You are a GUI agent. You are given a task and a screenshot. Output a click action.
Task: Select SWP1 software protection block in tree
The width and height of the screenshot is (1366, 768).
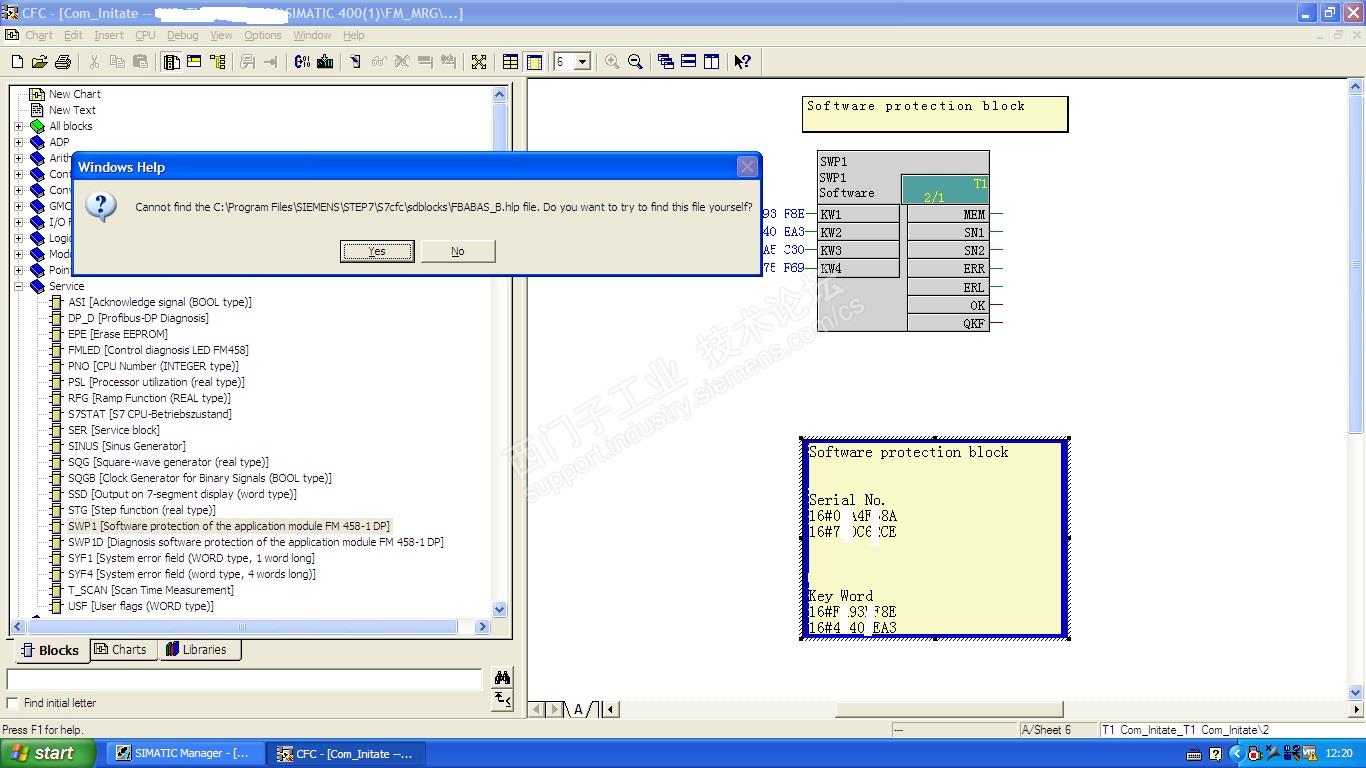pos(229,526)
